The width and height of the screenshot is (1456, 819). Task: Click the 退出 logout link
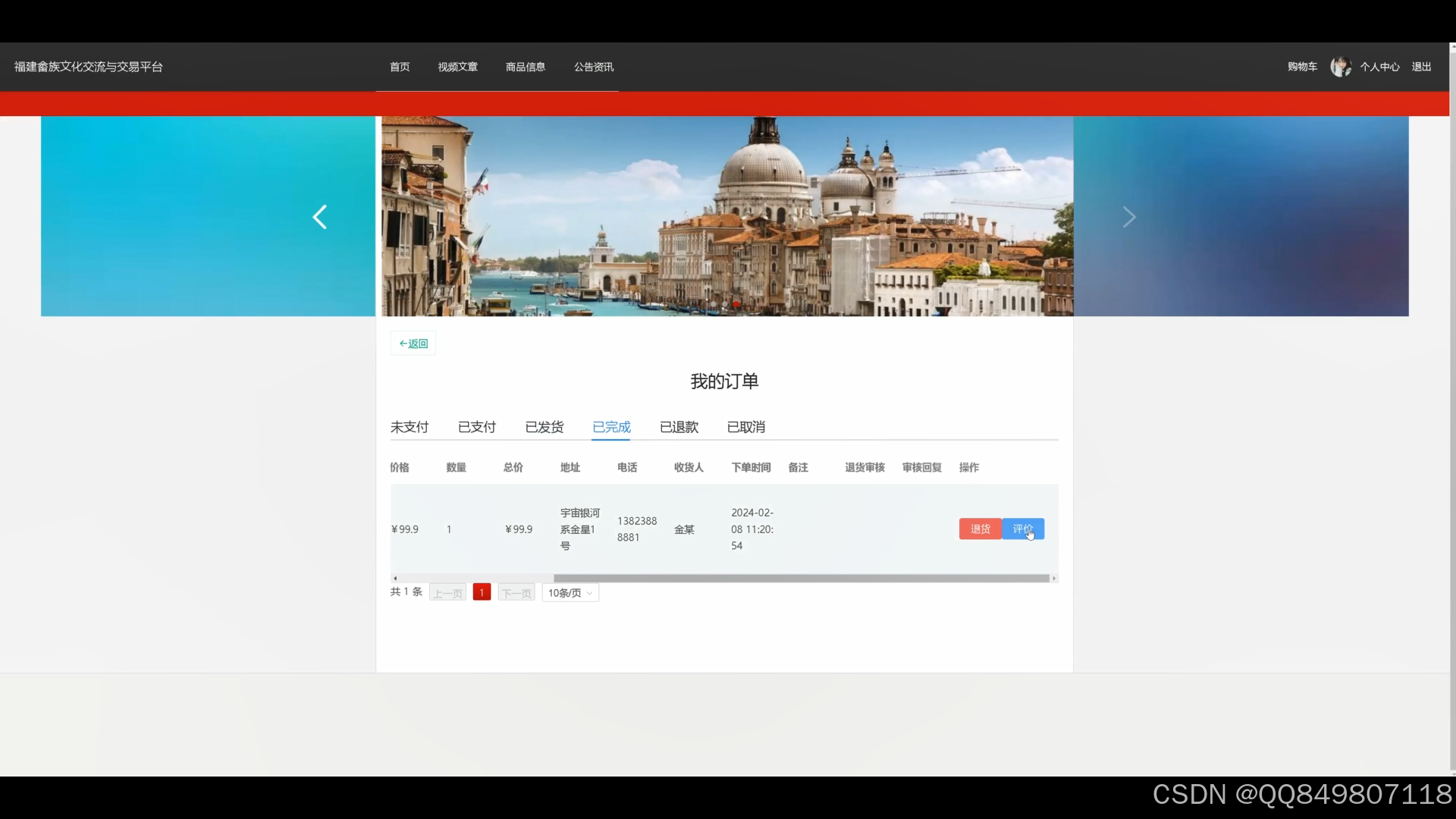pyautogui.click(x=1421, y=67)
